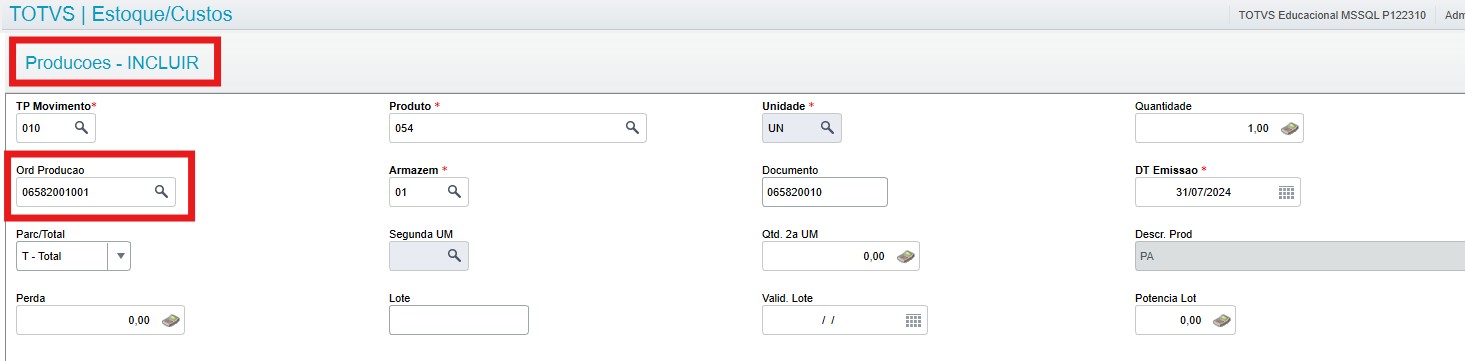Click DT Emissao date 31/07/2024

click(x=1218, y=192)
